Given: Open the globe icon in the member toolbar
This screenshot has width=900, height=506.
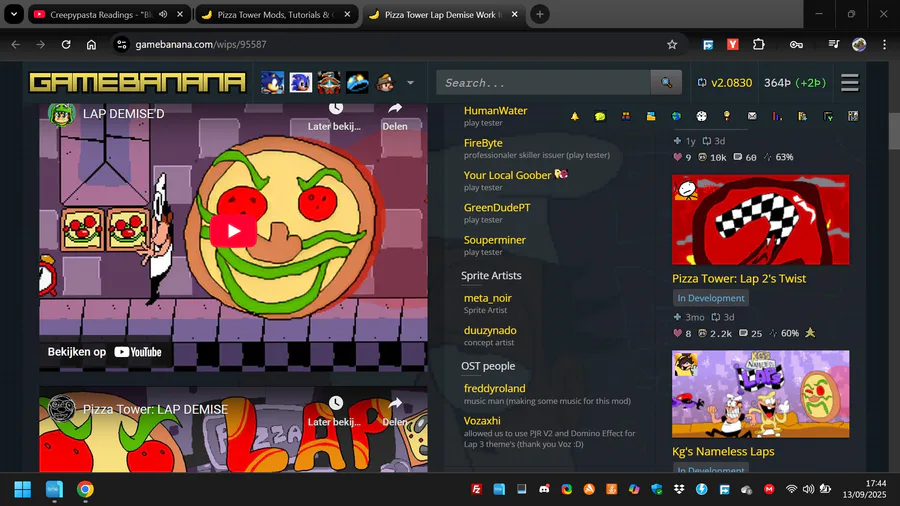Looking at the screenshot, I should [x=677, y=116].
